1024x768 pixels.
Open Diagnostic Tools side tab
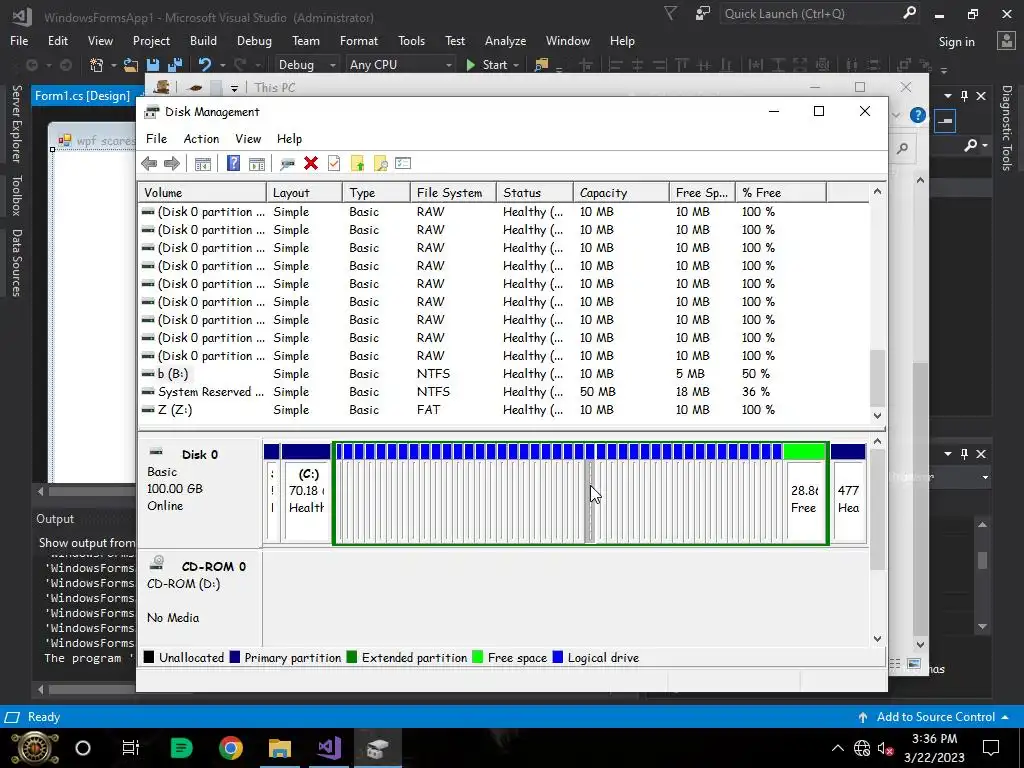pos(1007,128)
